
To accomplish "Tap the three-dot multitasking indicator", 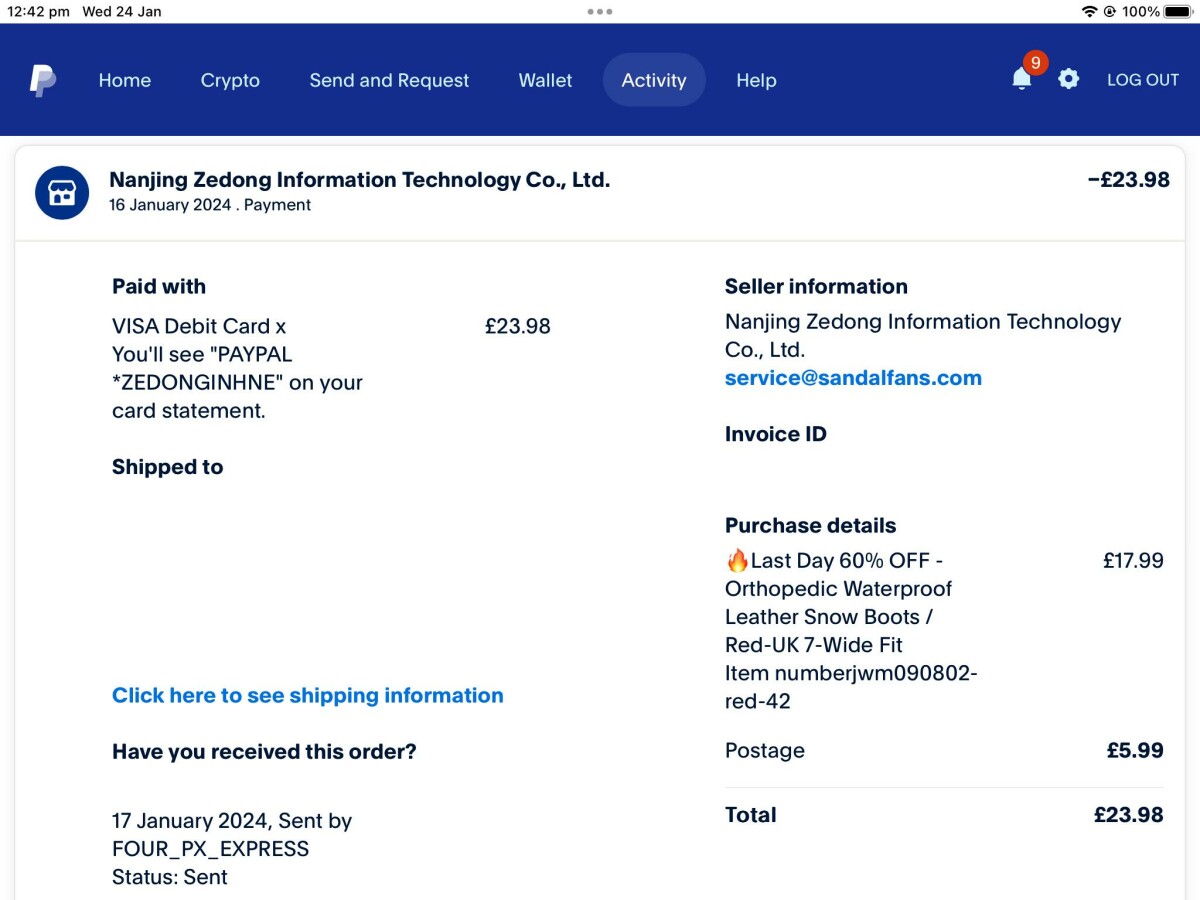I will pyautogui.click(x=600, y=12).
